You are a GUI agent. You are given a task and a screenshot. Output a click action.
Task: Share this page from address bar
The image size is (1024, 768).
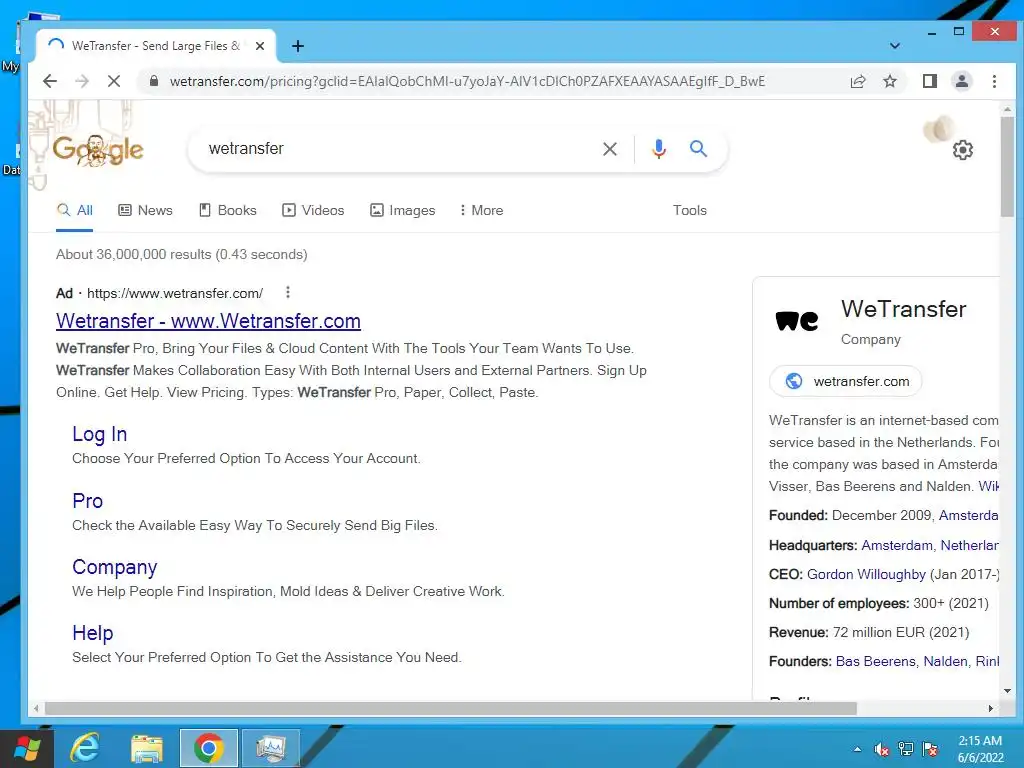pyautogui.click(x=857, y=81)
